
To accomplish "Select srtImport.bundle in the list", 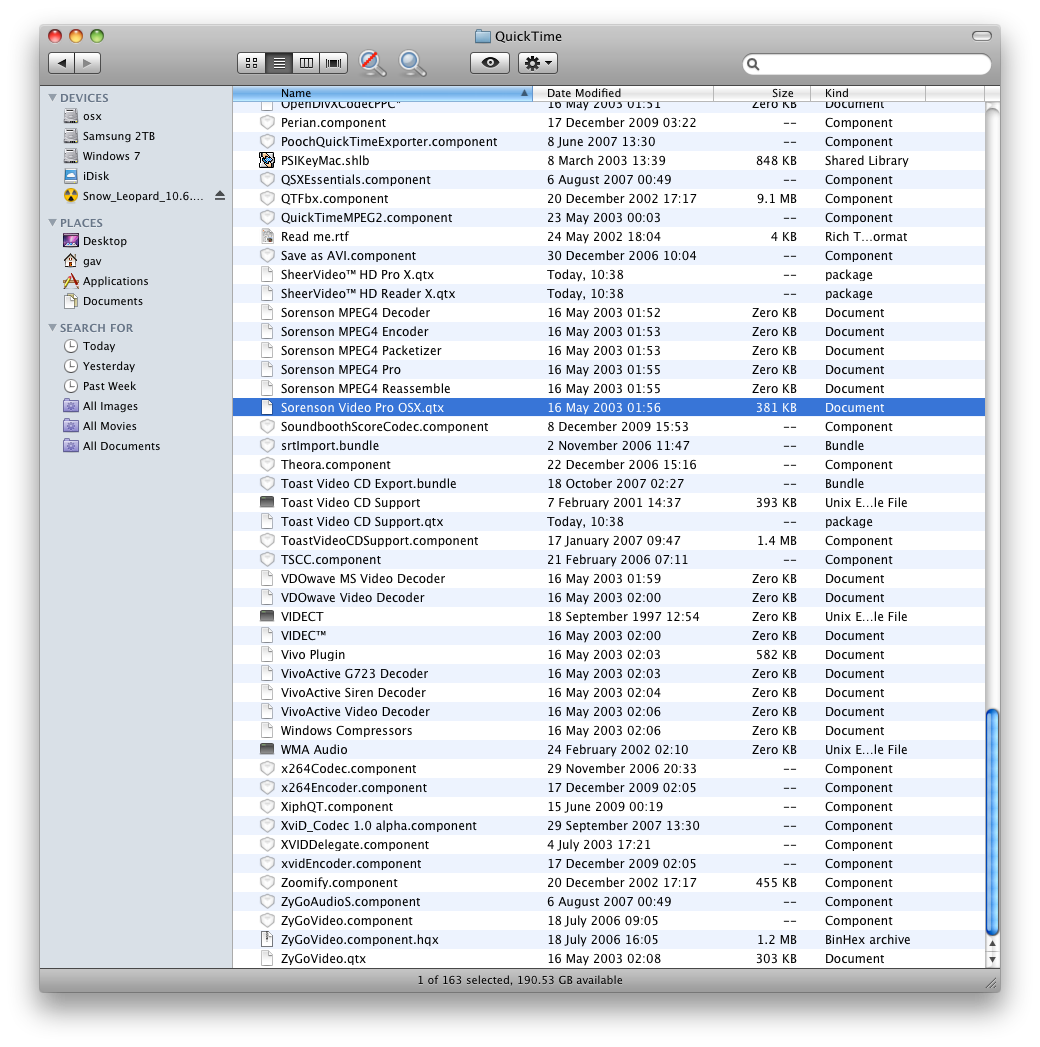I will tap(609, 445).
